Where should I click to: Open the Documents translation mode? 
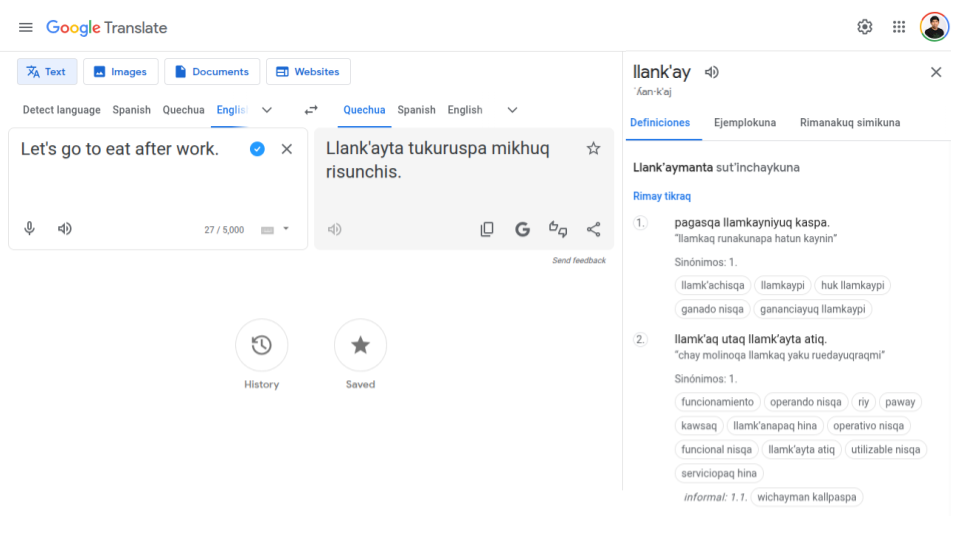pos(211,72)
